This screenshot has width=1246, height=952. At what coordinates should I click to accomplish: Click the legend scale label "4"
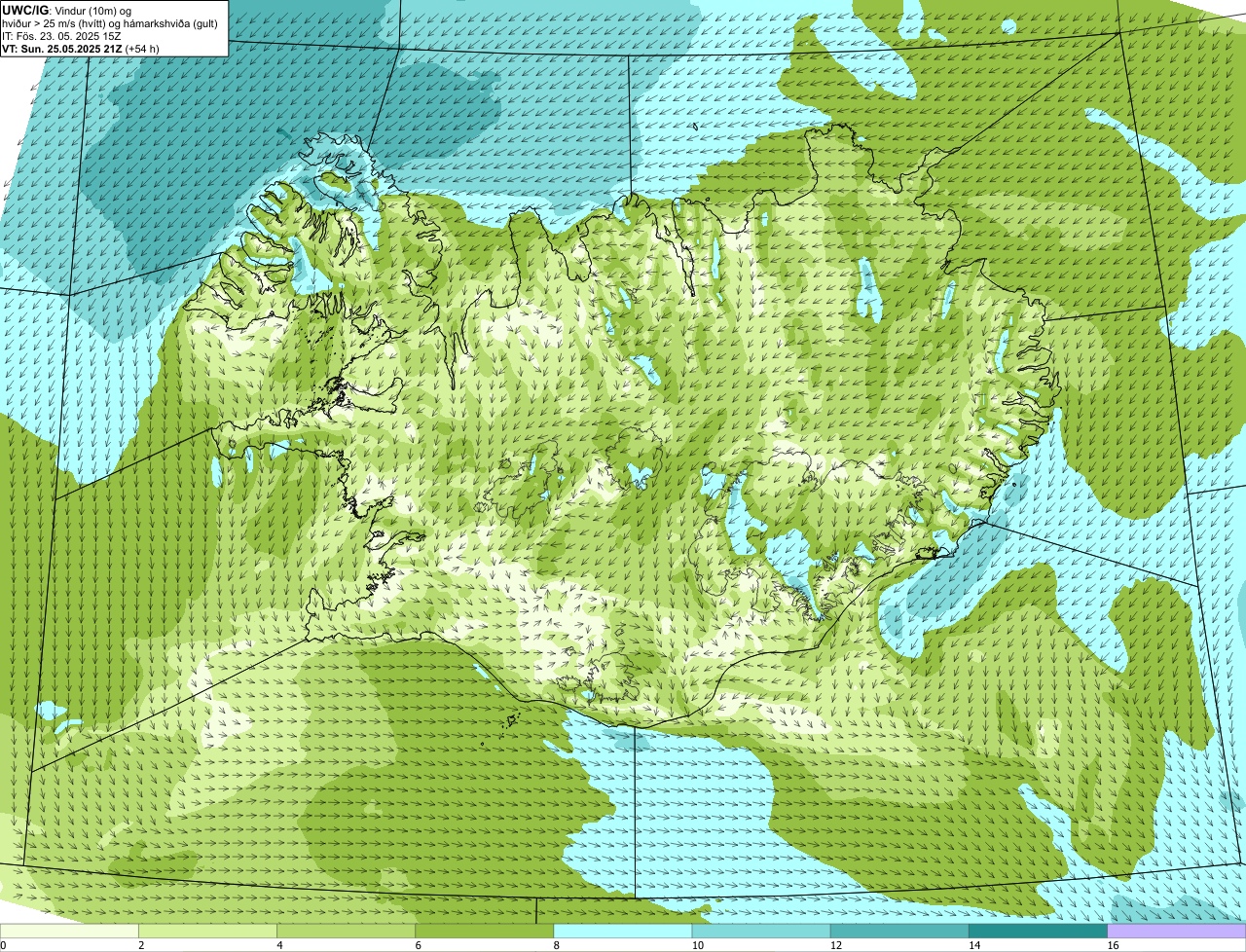click(x=279, y=945)
